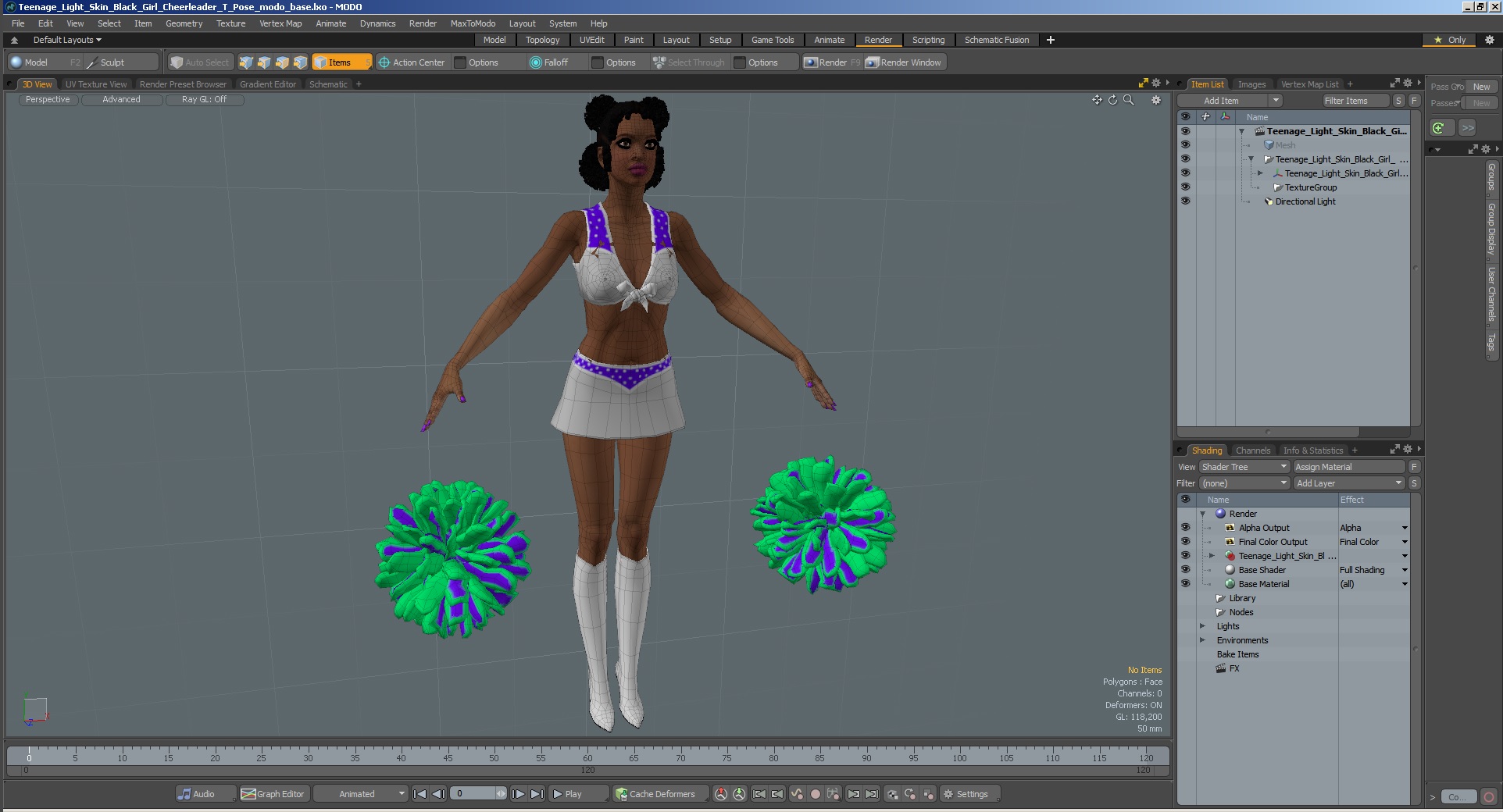Viewport: 1503px width, 812px height.
Task: Click the viewport zoom magnifier icon
Action: tap(1128, 100)
